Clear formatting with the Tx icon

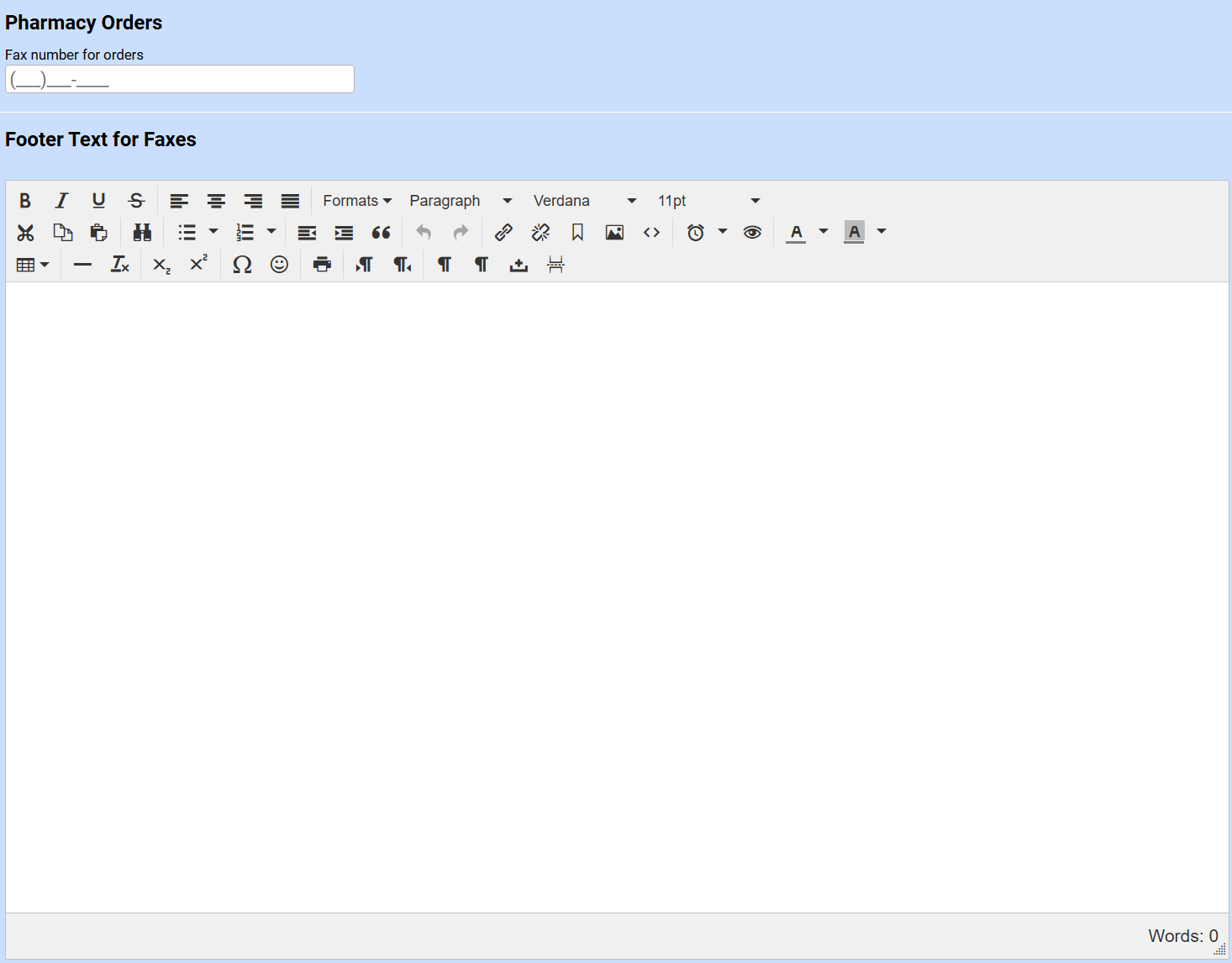tap(119, 265)
